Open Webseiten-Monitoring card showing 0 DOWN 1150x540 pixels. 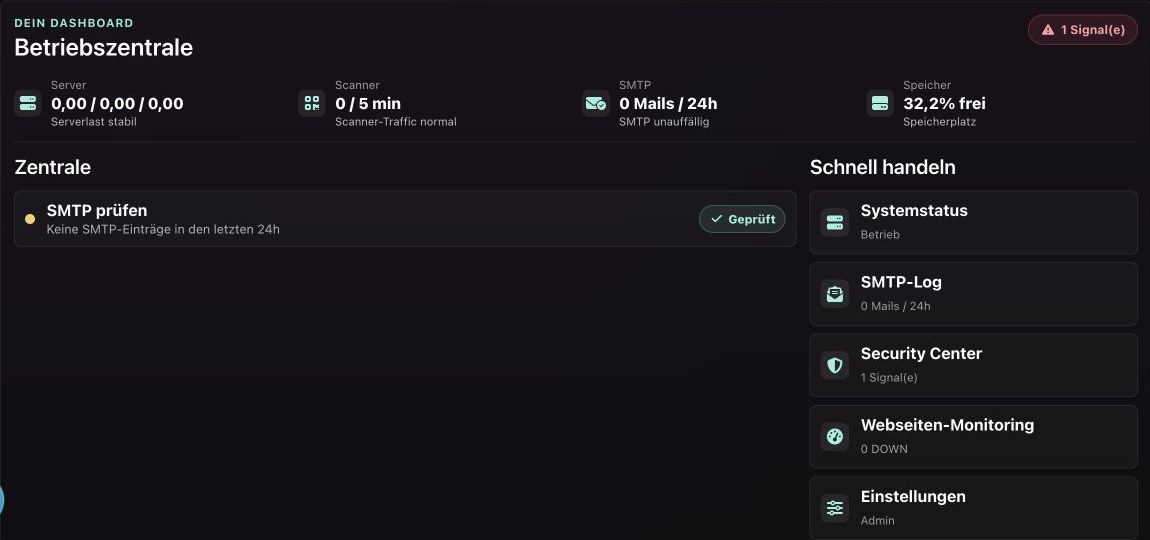pos(973,437)
